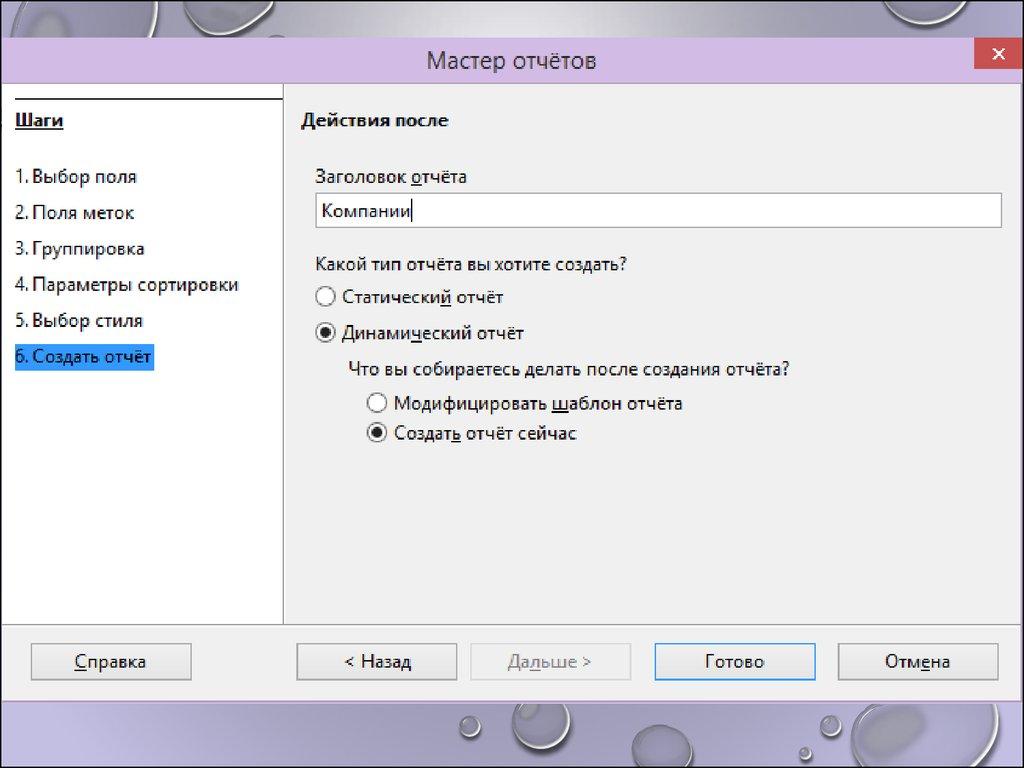Finish the wizard with Готово
Screen dimensions: 1024x768
734,662
